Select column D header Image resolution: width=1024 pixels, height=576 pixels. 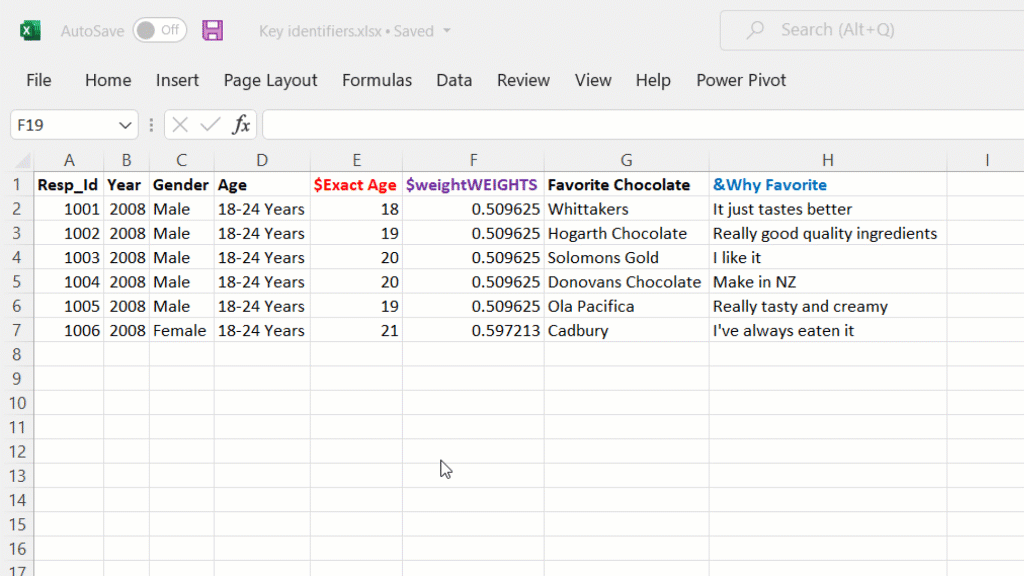tap(262, 160)
